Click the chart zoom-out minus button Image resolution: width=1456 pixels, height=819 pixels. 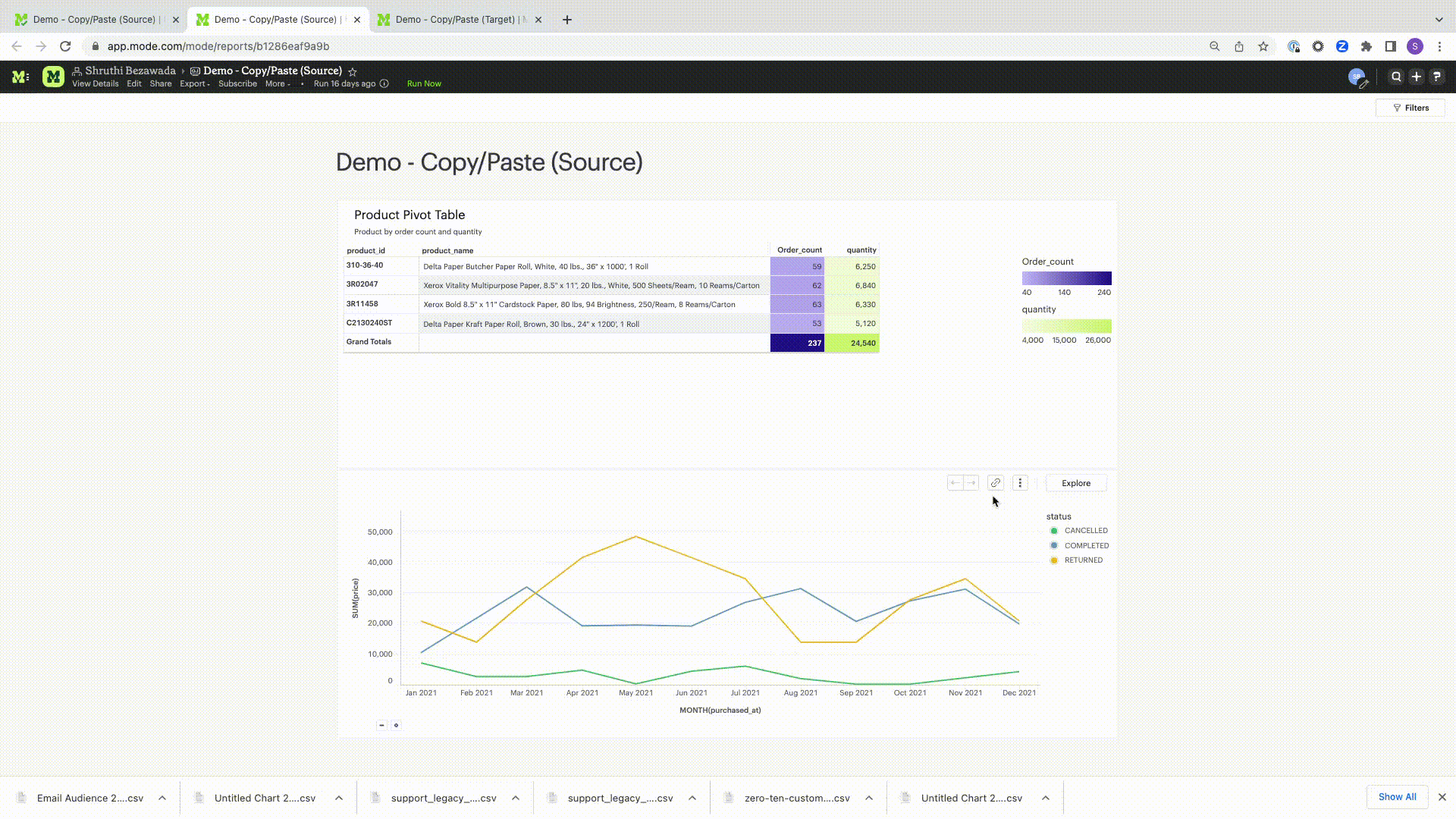381,725
